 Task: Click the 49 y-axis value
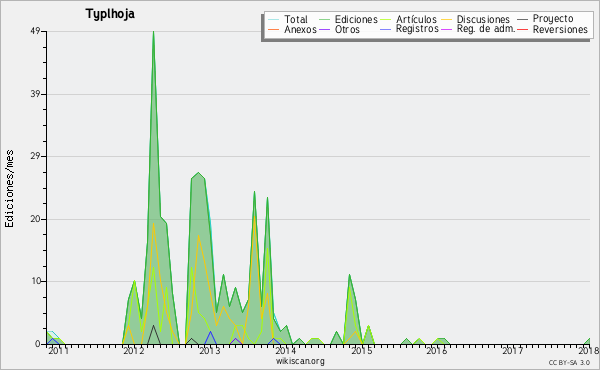pos(35,31)
